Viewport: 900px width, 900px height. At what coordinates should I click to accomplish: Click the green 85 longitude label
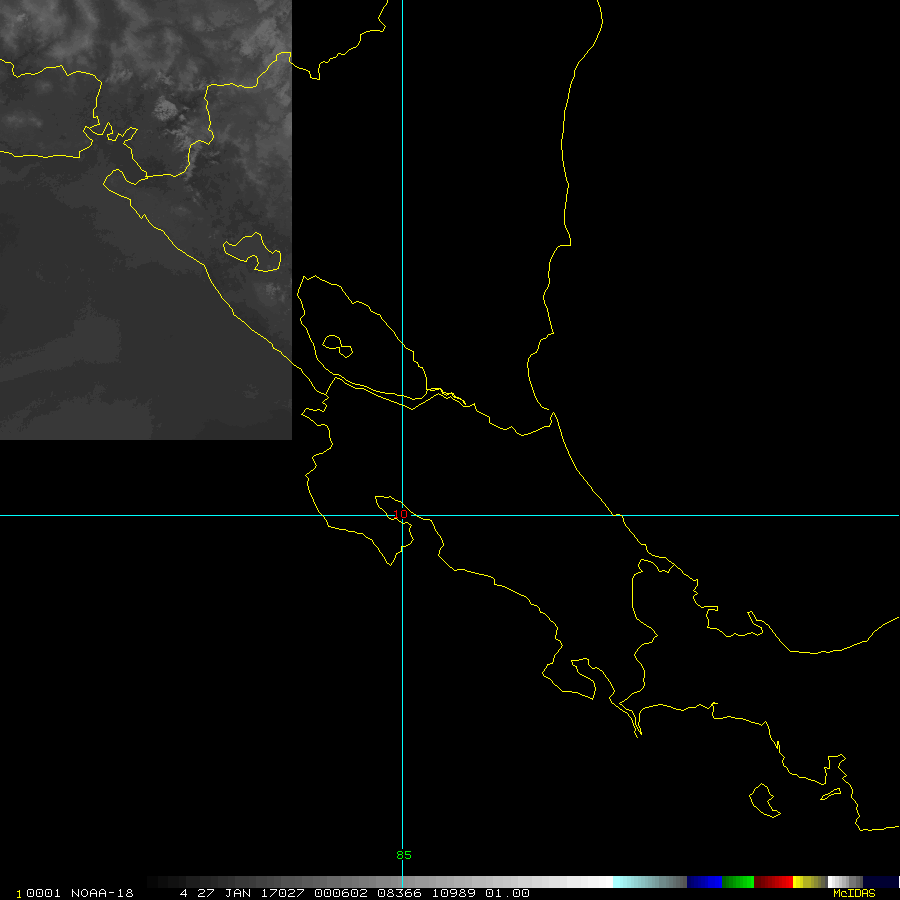(404, 855)
